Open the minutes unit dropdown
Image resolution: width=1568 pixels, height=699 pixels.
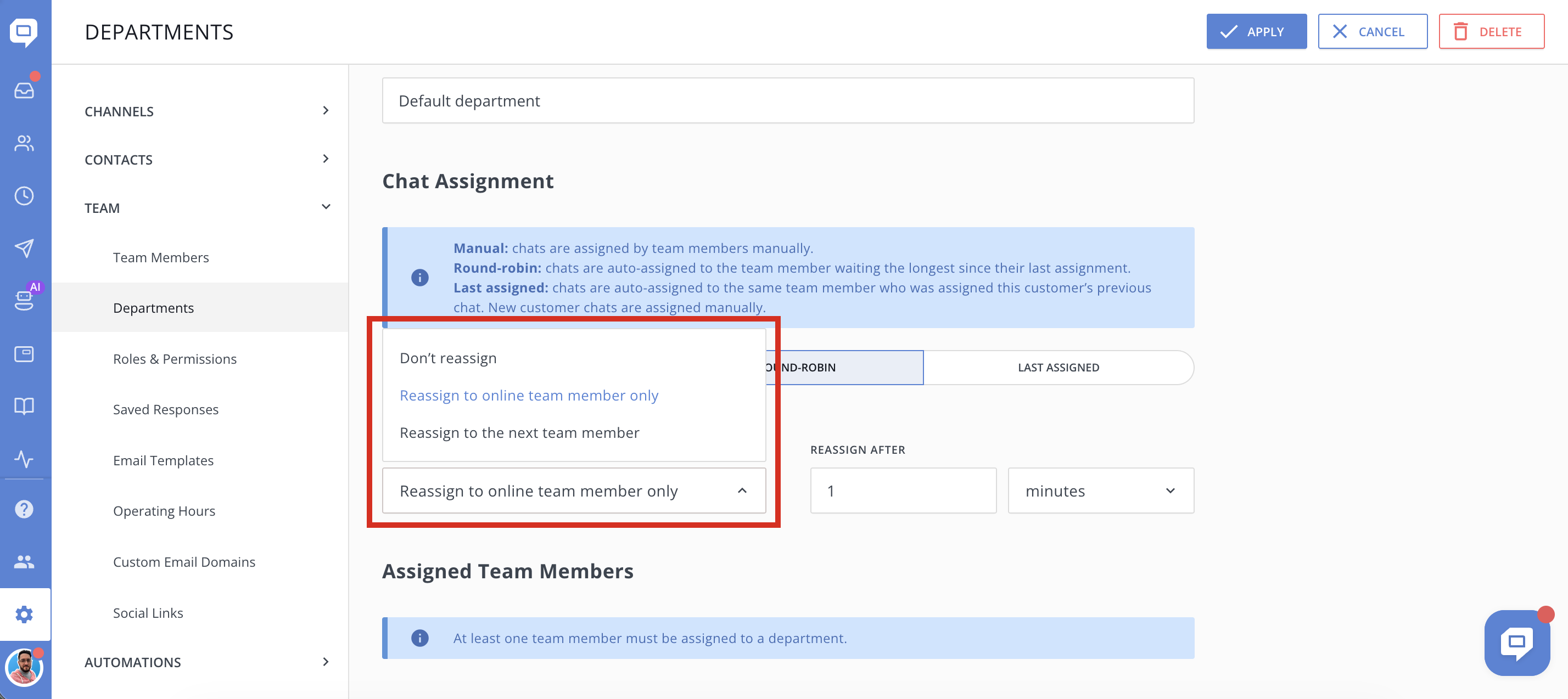click(x=1101, y=491)
